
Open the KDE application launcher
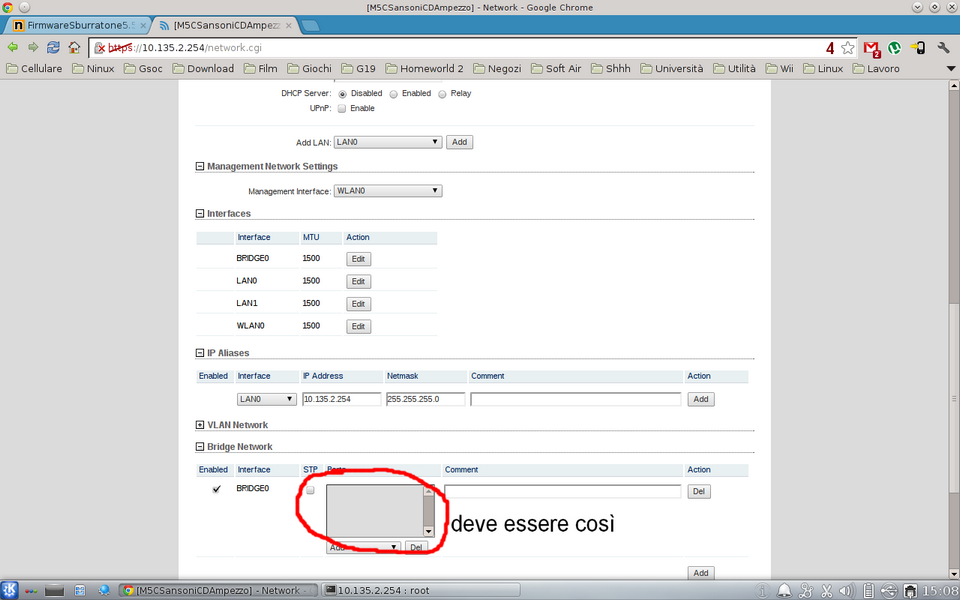click(10, 590)
